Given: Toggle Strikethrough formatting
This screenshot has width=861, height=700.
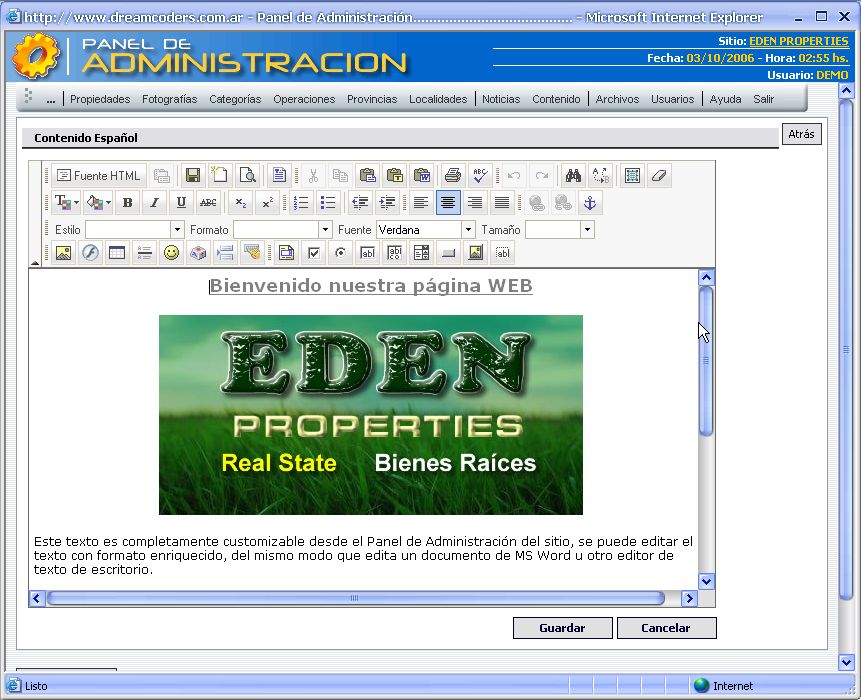Looking at the screenshot, I should point(208,203).
